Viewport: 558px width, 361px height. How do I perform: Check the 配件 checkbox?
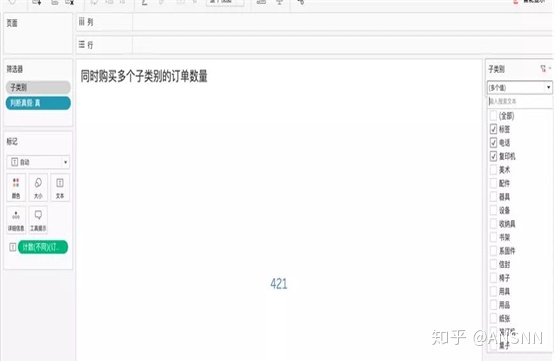tap(493, 183)
